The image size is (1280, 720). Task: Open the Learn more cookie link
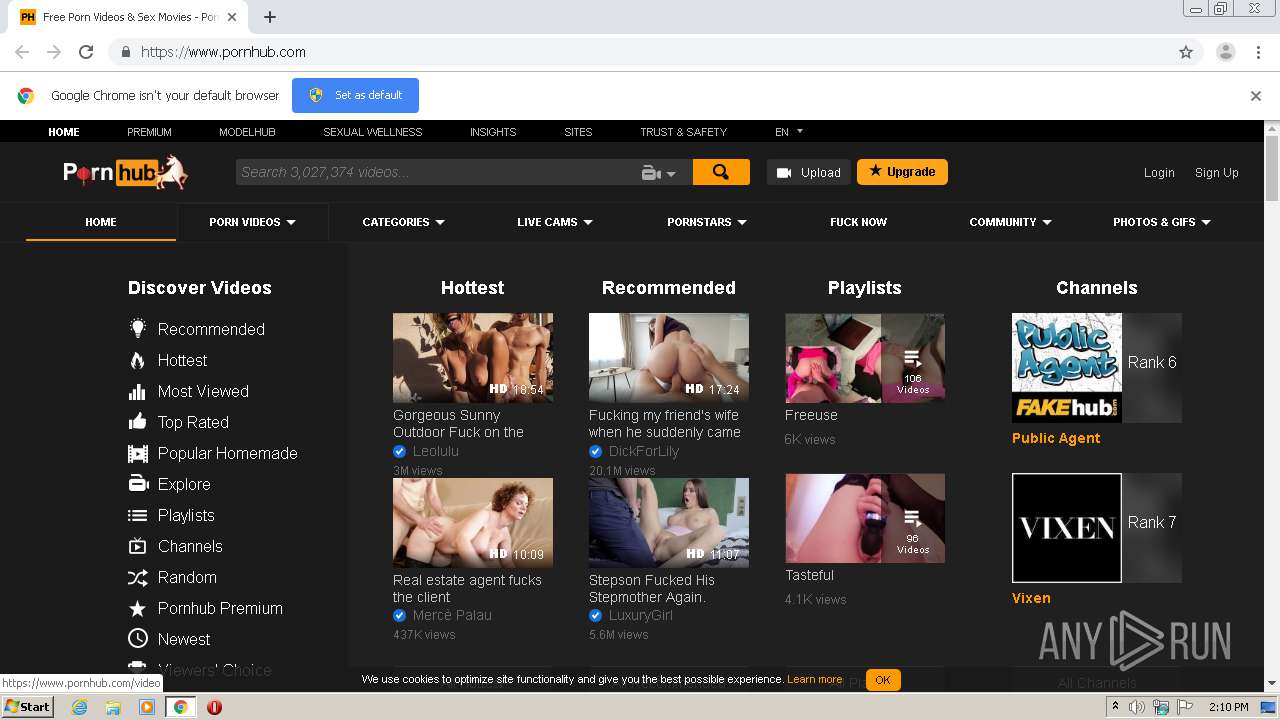(814, 680)
